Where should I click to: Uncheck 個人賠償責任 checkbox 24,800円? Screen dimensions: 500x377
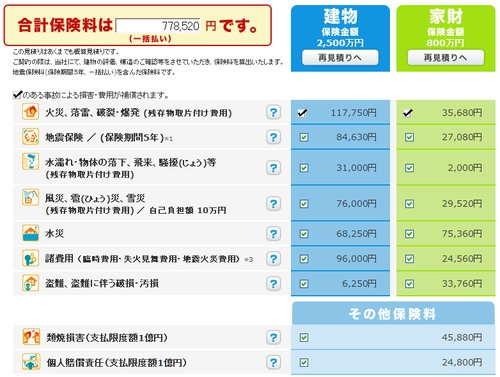click(304, 363)
